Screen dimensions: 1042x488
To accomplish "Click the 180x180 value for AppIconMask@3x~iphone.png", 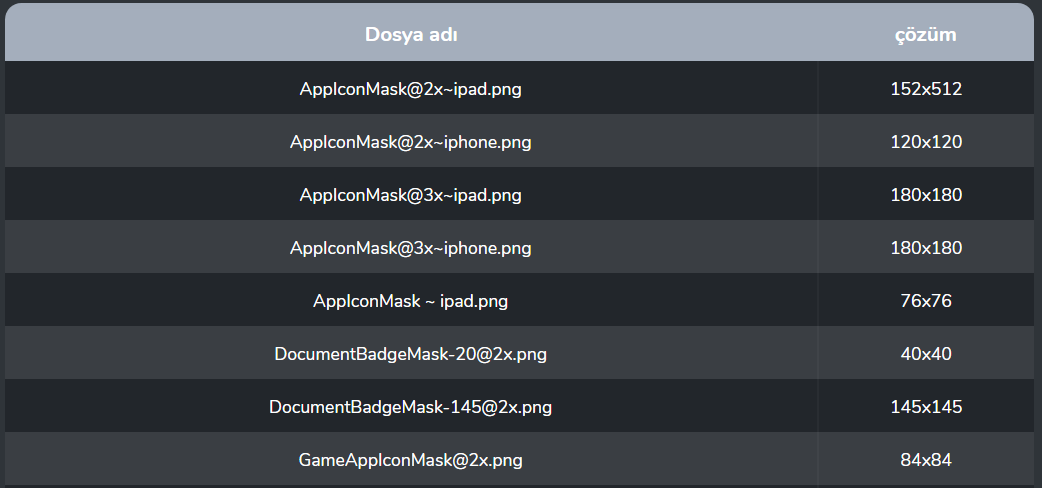I will (926, 248).
